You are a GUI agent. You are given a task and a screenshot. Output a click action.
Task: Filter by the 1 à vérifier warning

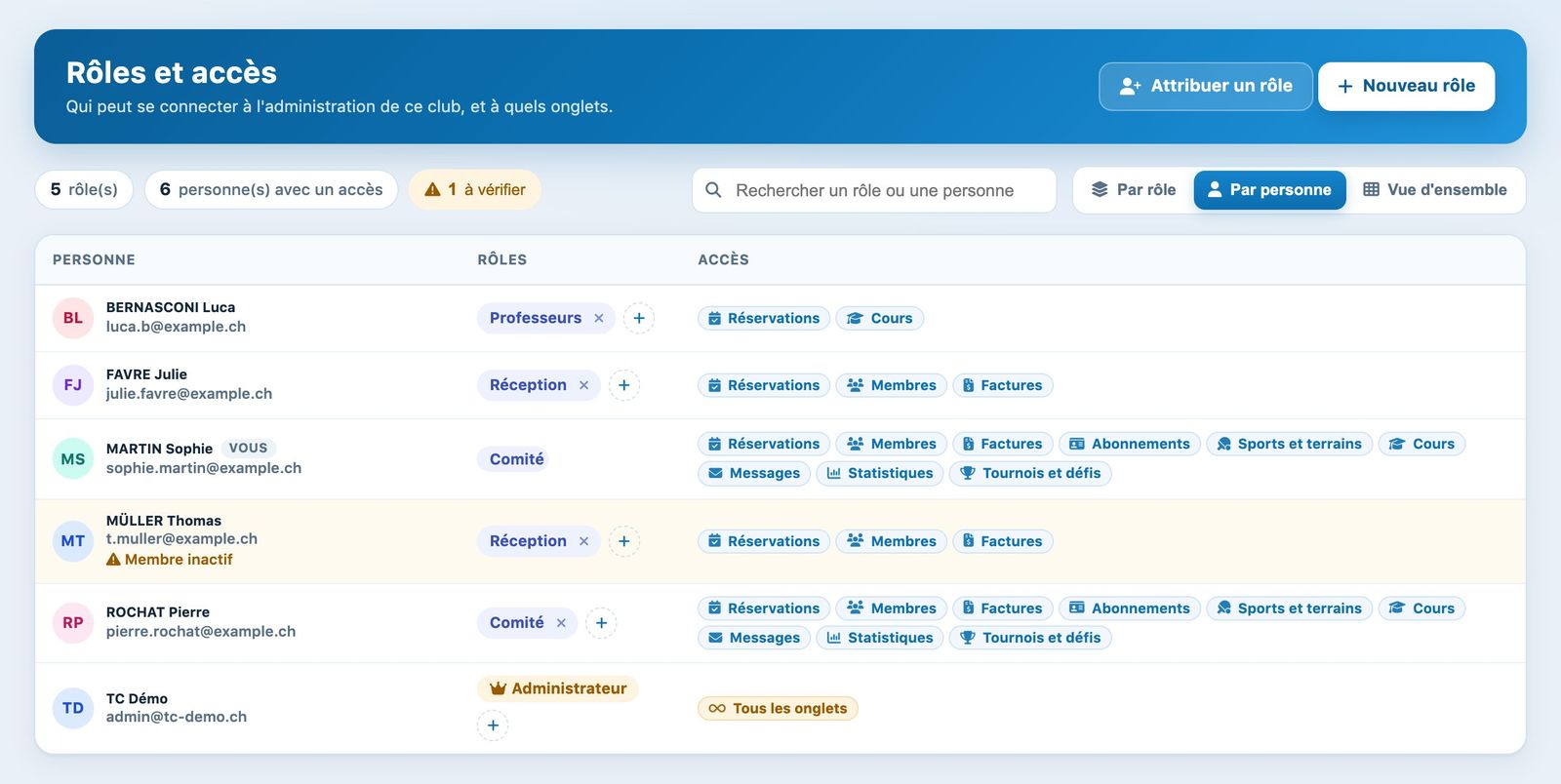coord(475,190)
